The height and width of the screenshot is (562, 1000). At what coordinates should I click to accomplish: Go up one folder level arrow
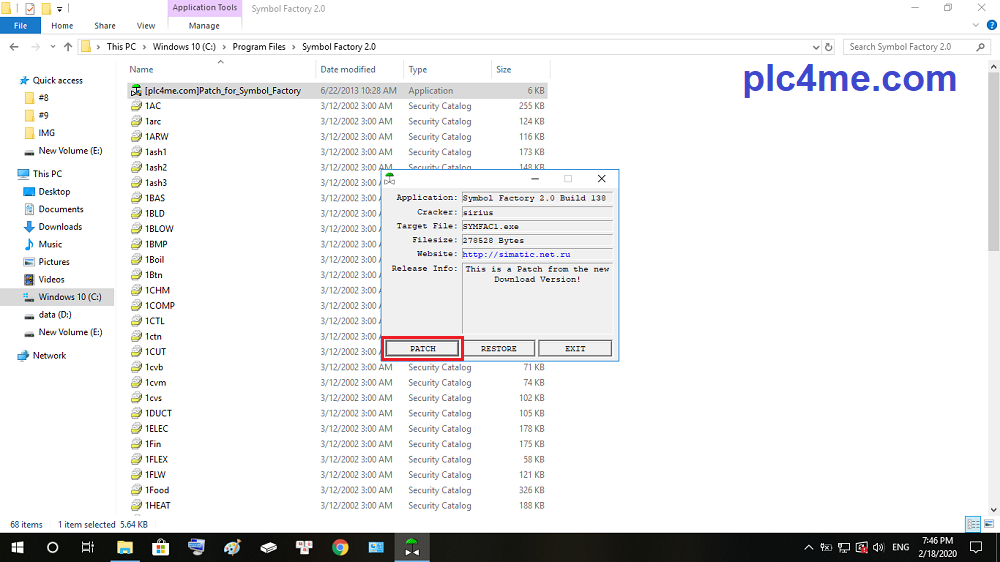pyautogui.click(x=68, y=47)
